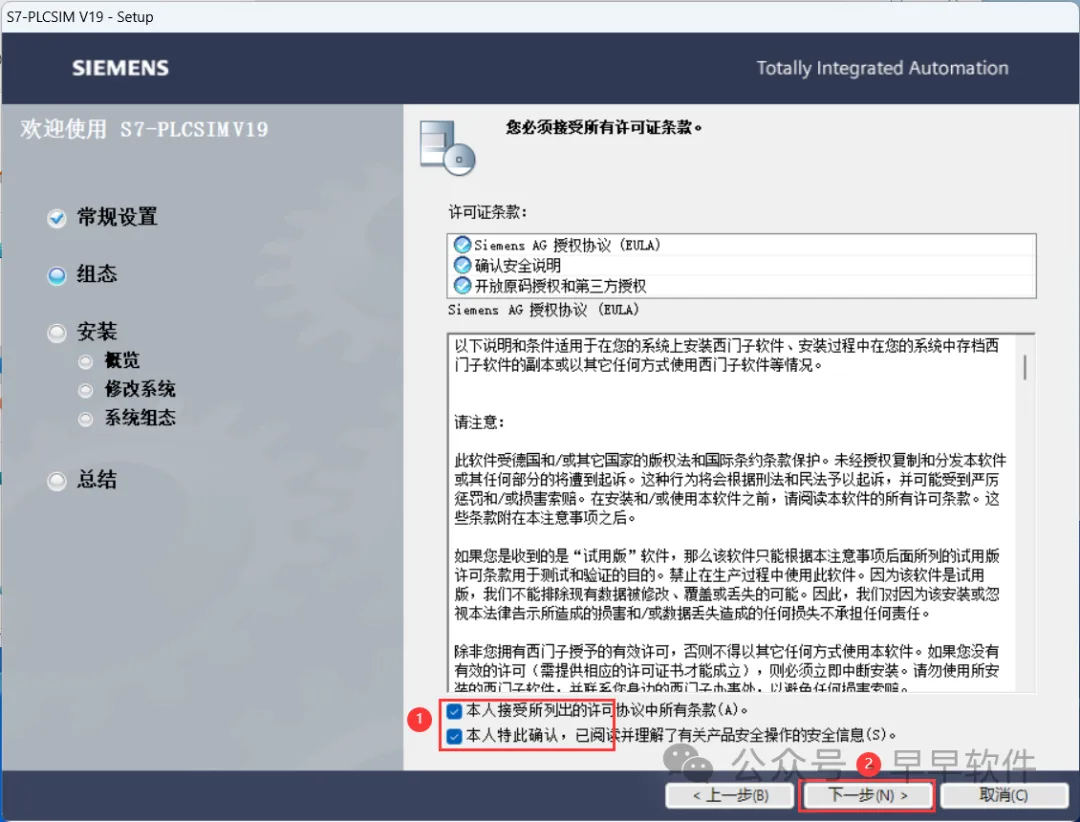This screenshot has height=822, width=1080.
Task: Click 常规设置 step label
Action: pos(117,217)
